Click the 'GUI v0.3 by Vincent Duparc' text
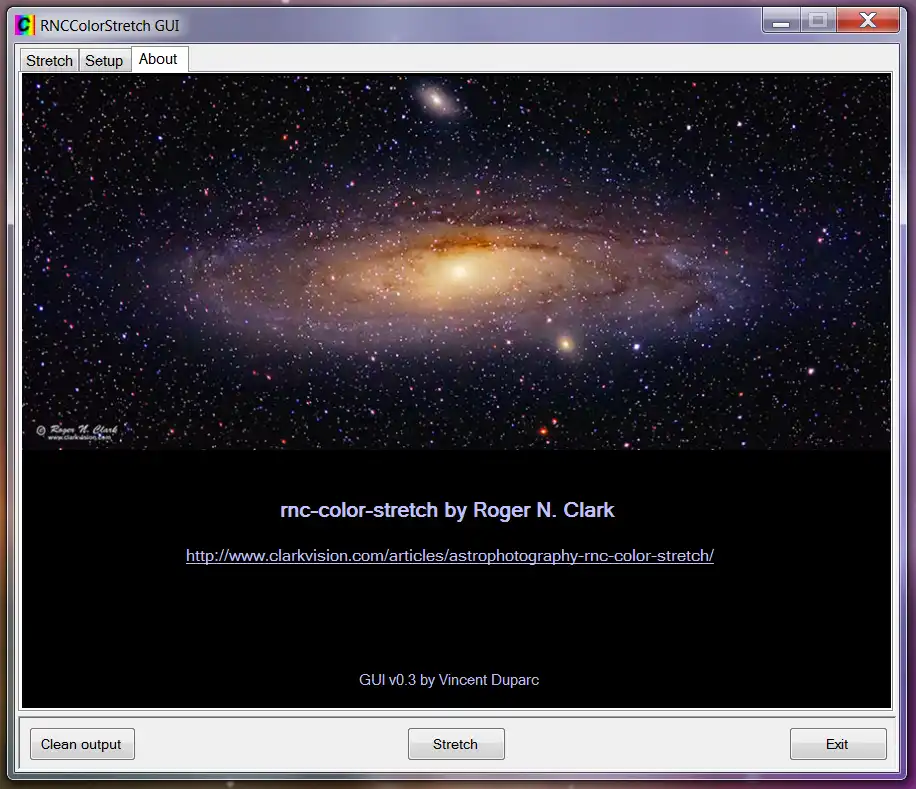 tap(449, 680)
